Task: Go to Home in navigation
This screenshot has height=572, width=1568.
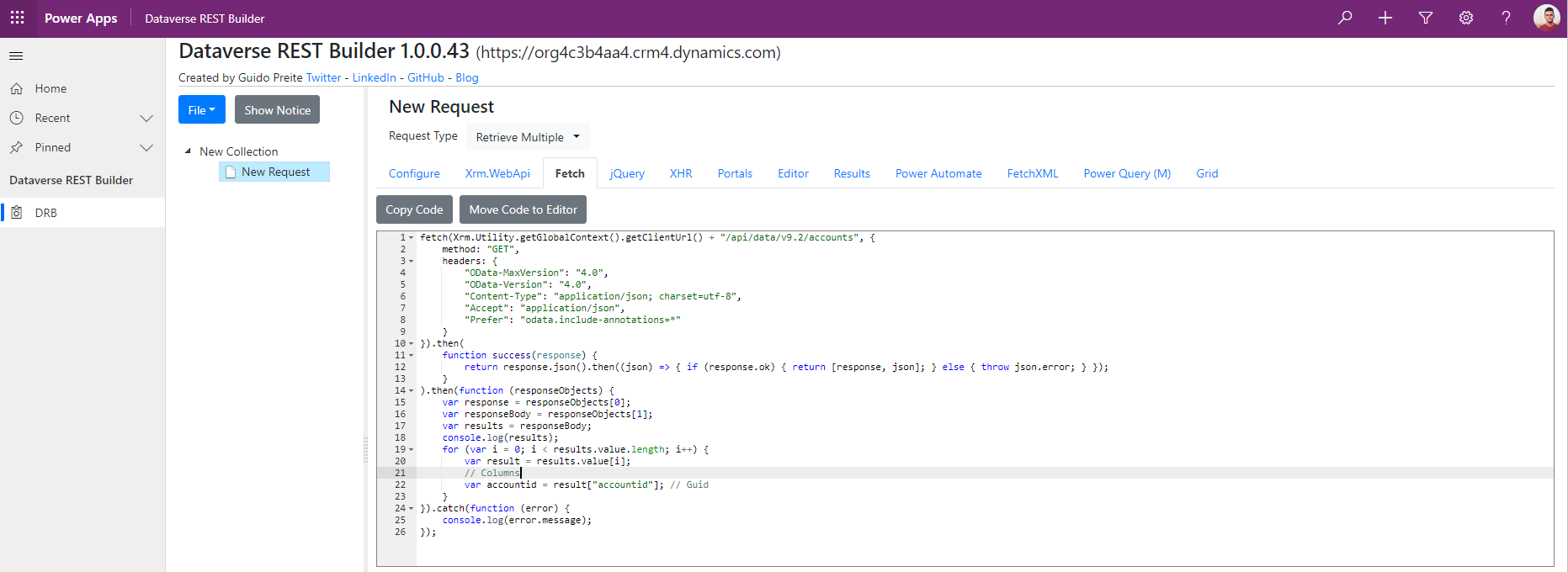Action: click(x=82, y=88)
